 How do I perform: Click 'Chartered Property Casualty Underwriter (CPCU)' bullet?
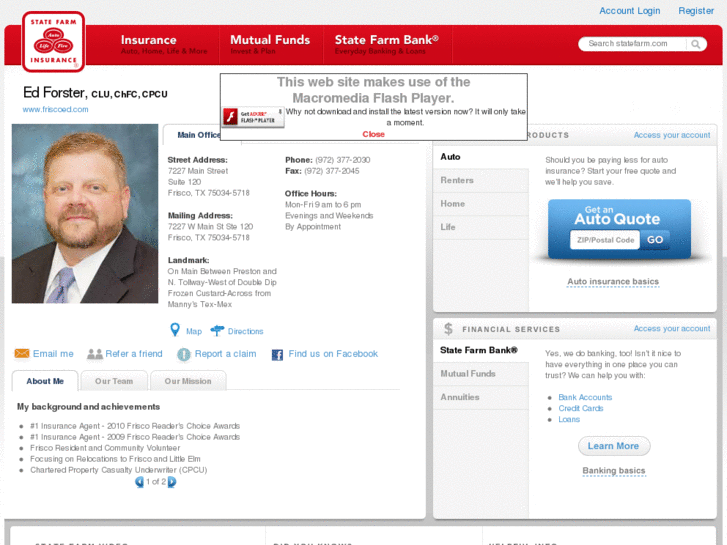[x=119, y=470]
